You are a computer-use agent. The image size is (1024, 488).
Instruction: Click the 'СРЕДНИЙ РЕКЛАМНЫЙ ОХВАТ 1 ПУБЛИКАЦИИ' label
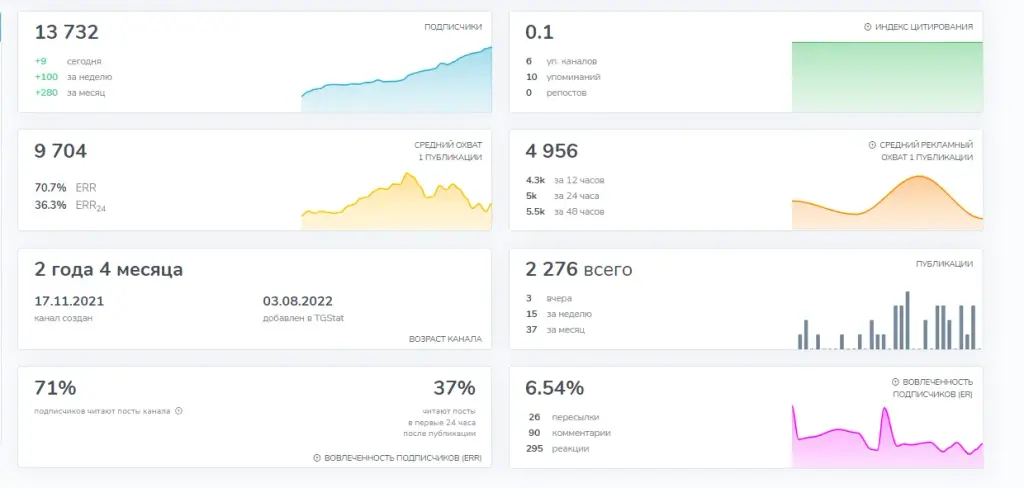pos(926,152)
